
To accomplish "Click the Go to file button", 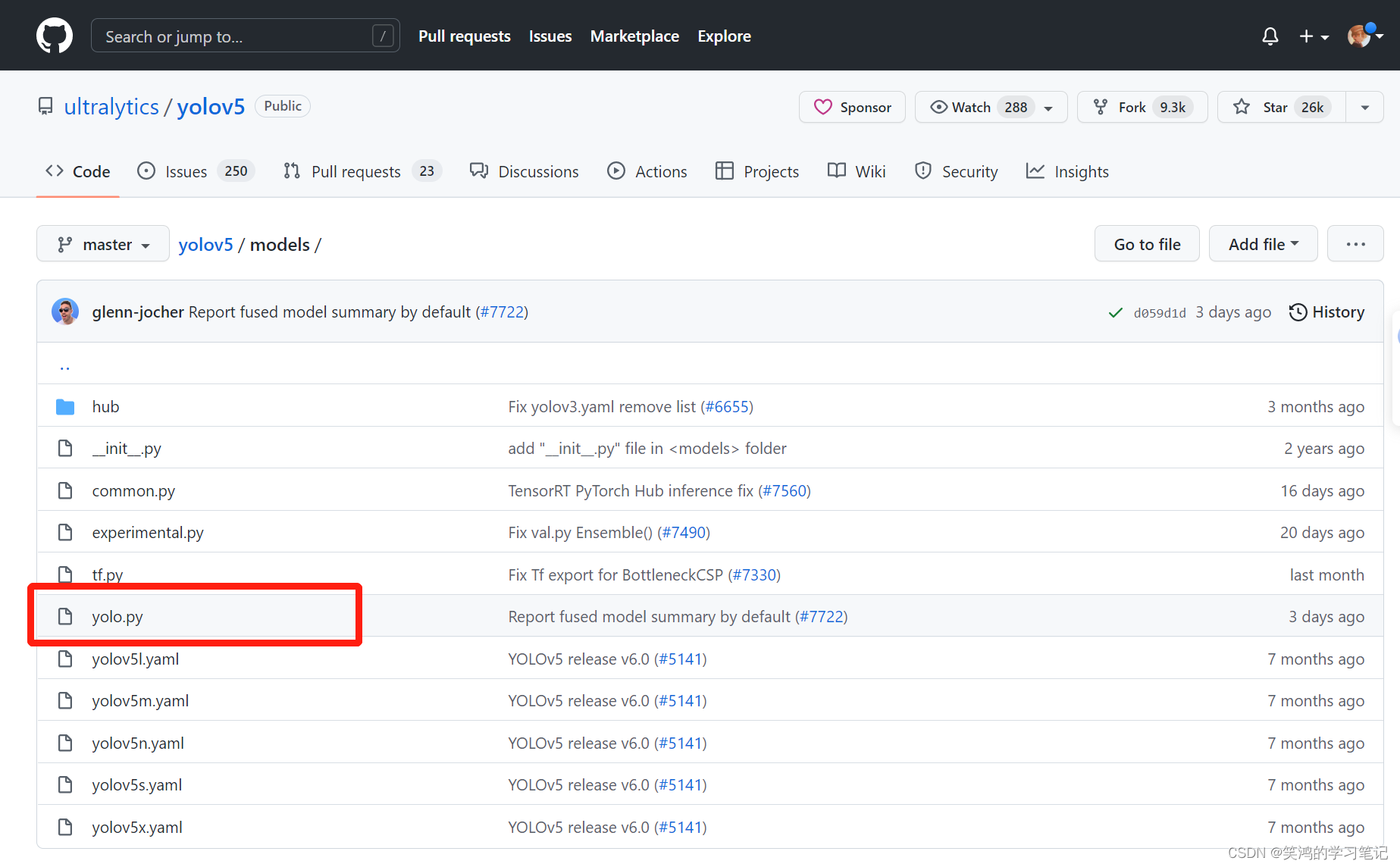I will 1147,243.
